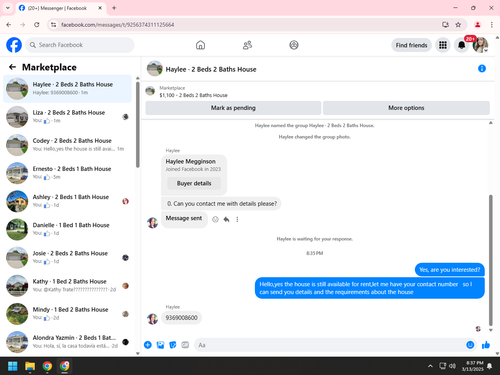This screenshot has height=375, width=500.
Task: Choose a sticker in the composer
Action: 173,345
